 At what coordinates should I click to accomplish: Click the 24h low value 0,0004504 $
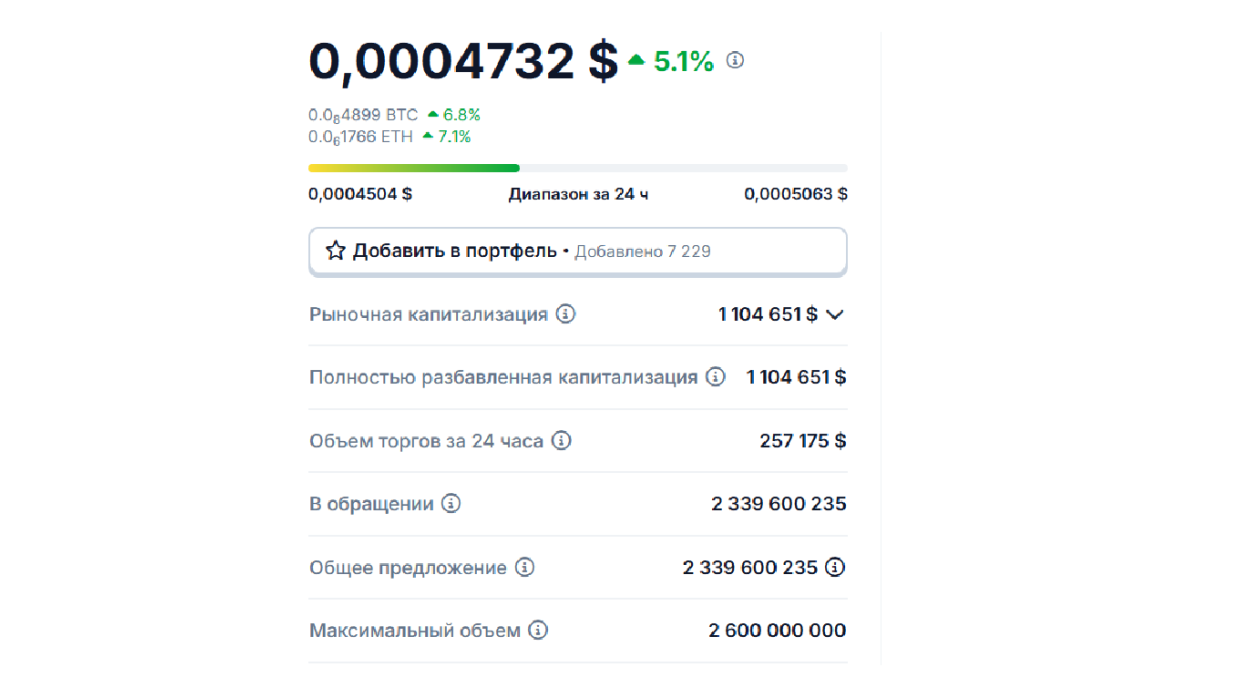point(360,194)
